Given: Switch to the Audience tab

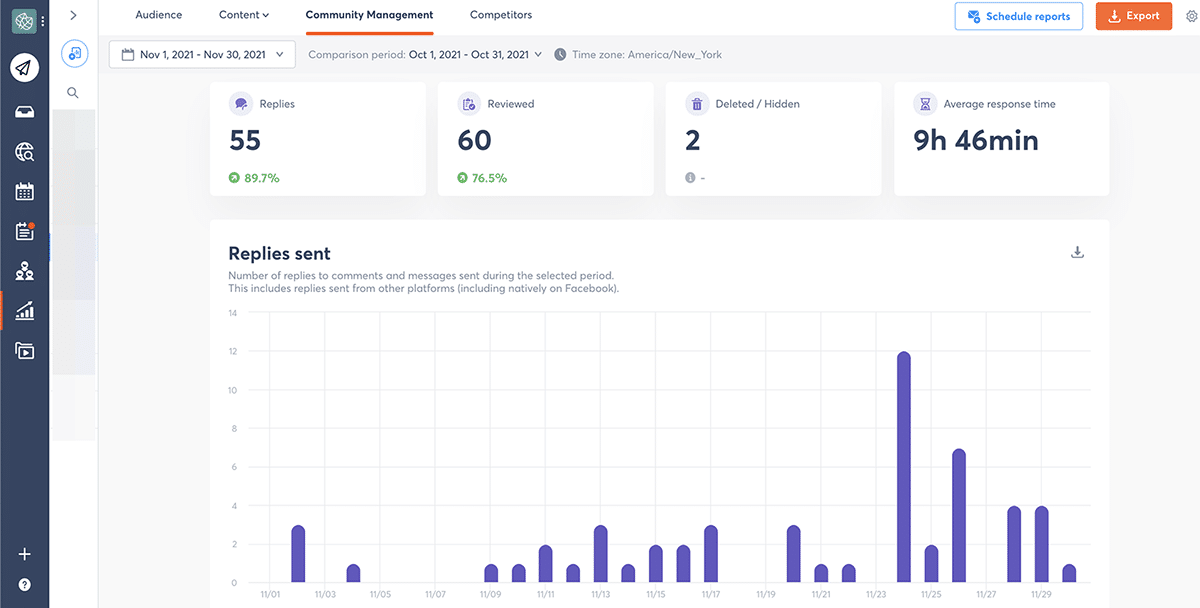Looking at the screenshot, I should (159, 16).
